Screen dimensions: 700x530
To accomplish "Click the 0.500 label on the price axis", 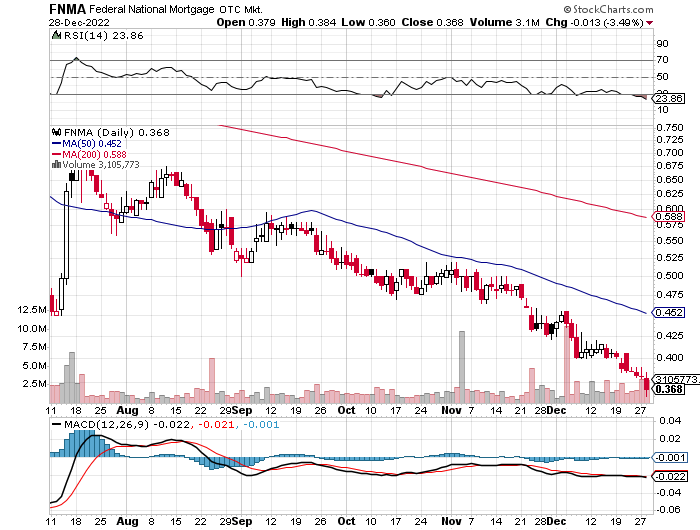I will [670, 275].
